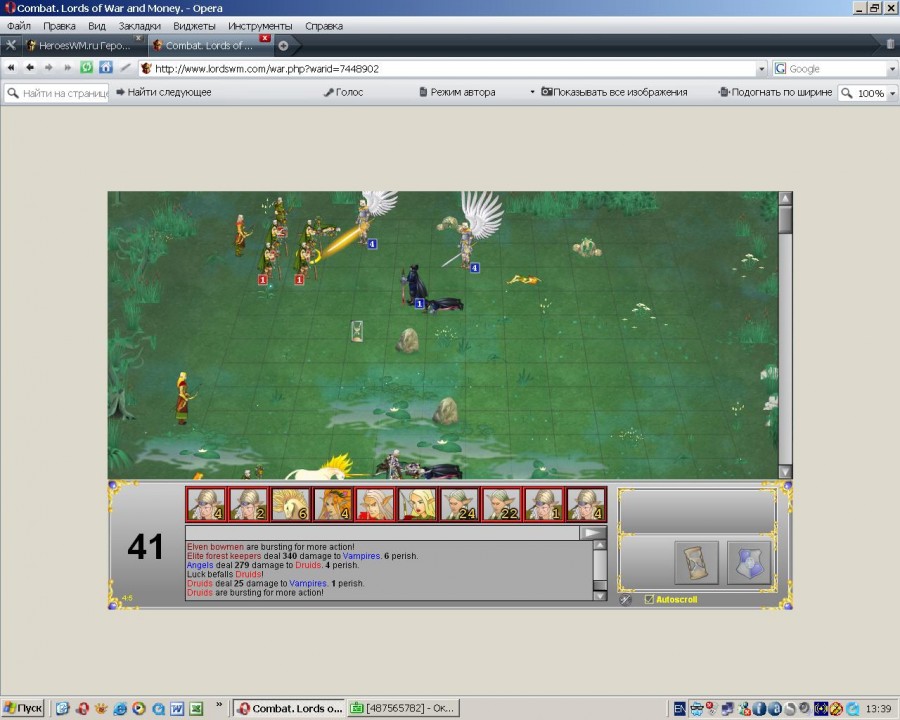Click the browser Back arrow
Screen dimensions: 900x720
pos(30,68)
